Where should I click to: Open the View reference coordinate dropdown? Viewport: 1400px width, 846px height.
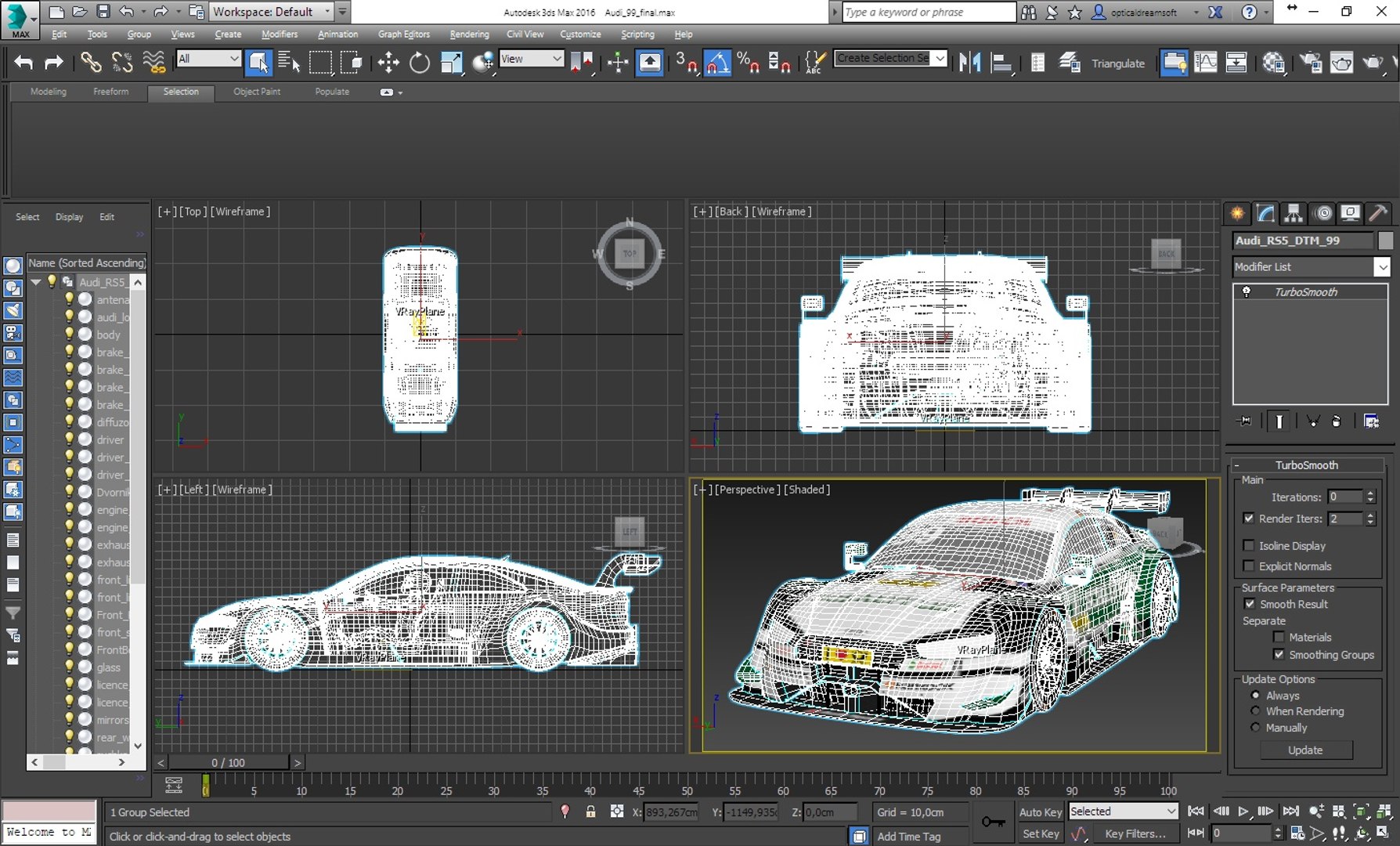[x=532, y=59]
